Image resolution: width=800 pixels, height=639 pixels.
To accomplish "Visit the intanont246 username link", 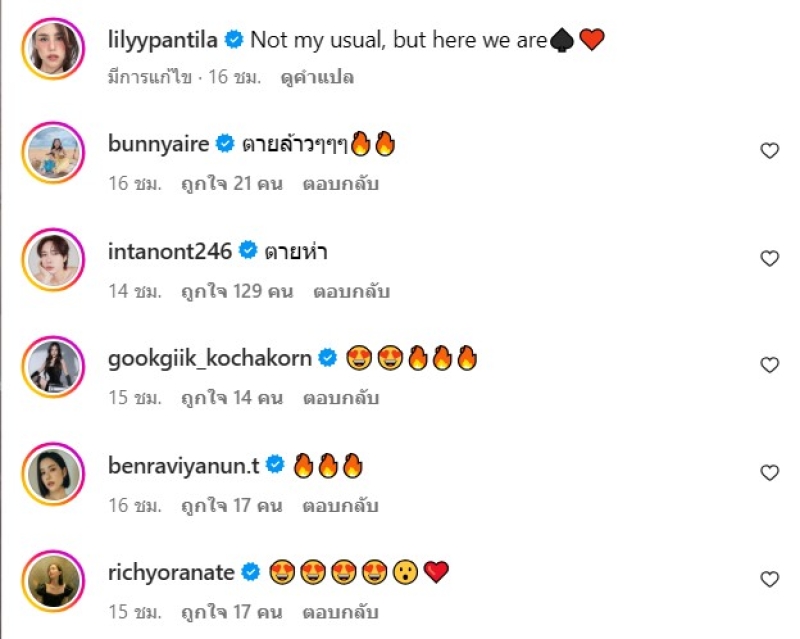I will pos(169,251).
